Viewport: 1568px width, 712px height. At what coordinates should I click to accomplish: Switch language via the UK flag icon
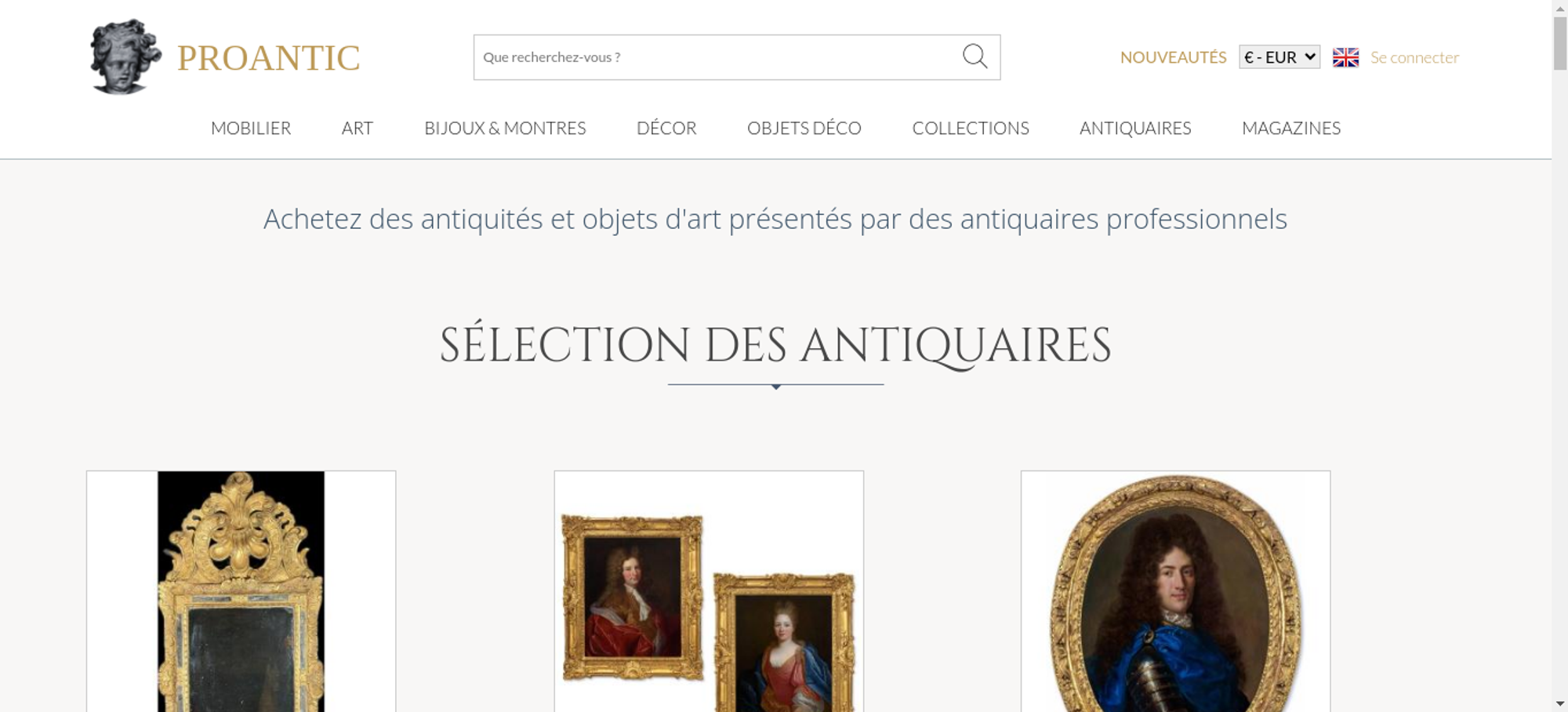click(x=1345, y=57)
